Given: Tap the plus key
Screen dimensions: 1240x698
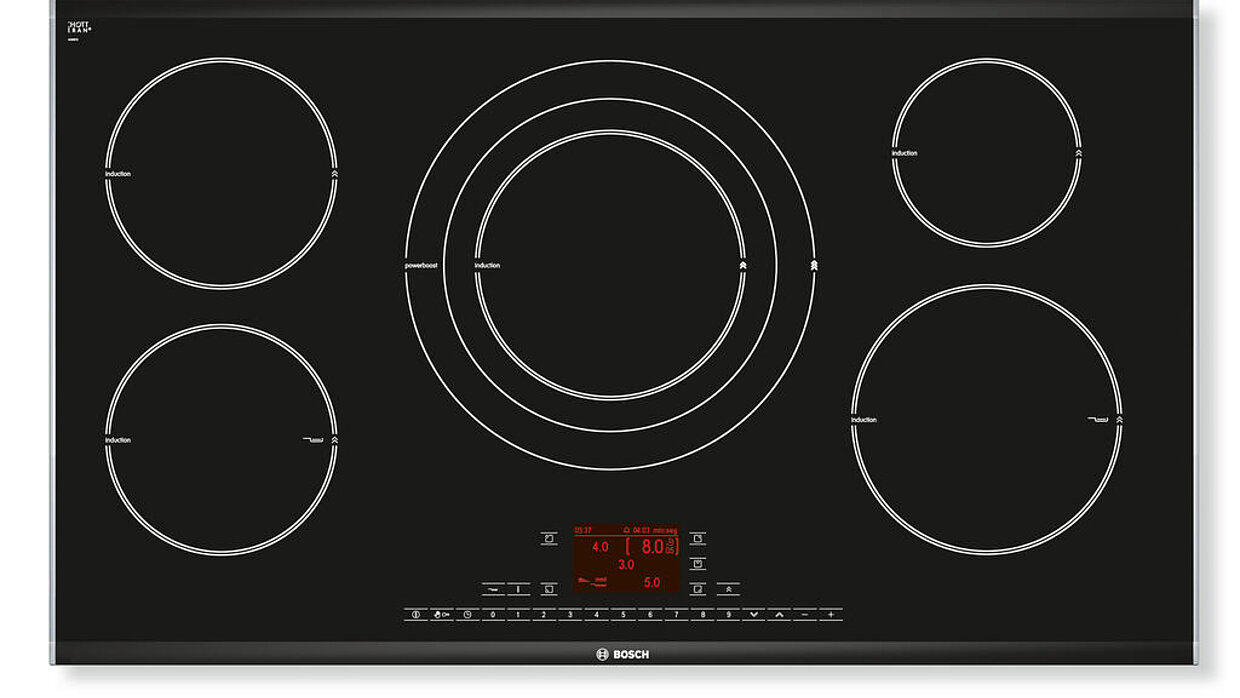Looking at the screenshot, I should (830, 614).
